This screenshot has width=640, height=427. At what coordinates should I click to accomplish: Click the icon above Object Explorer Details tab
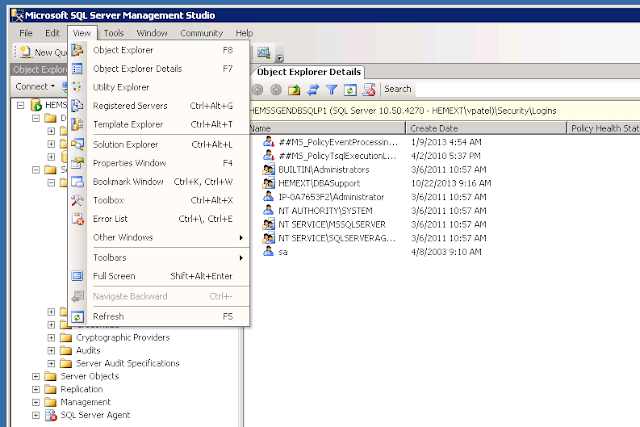(264, 52)
